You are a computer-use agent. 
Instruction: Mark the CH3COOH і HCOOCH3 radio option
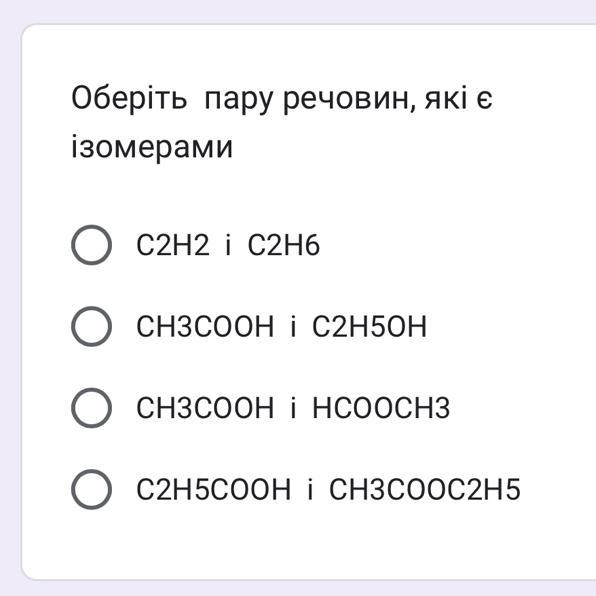click(x=91, y=408)
